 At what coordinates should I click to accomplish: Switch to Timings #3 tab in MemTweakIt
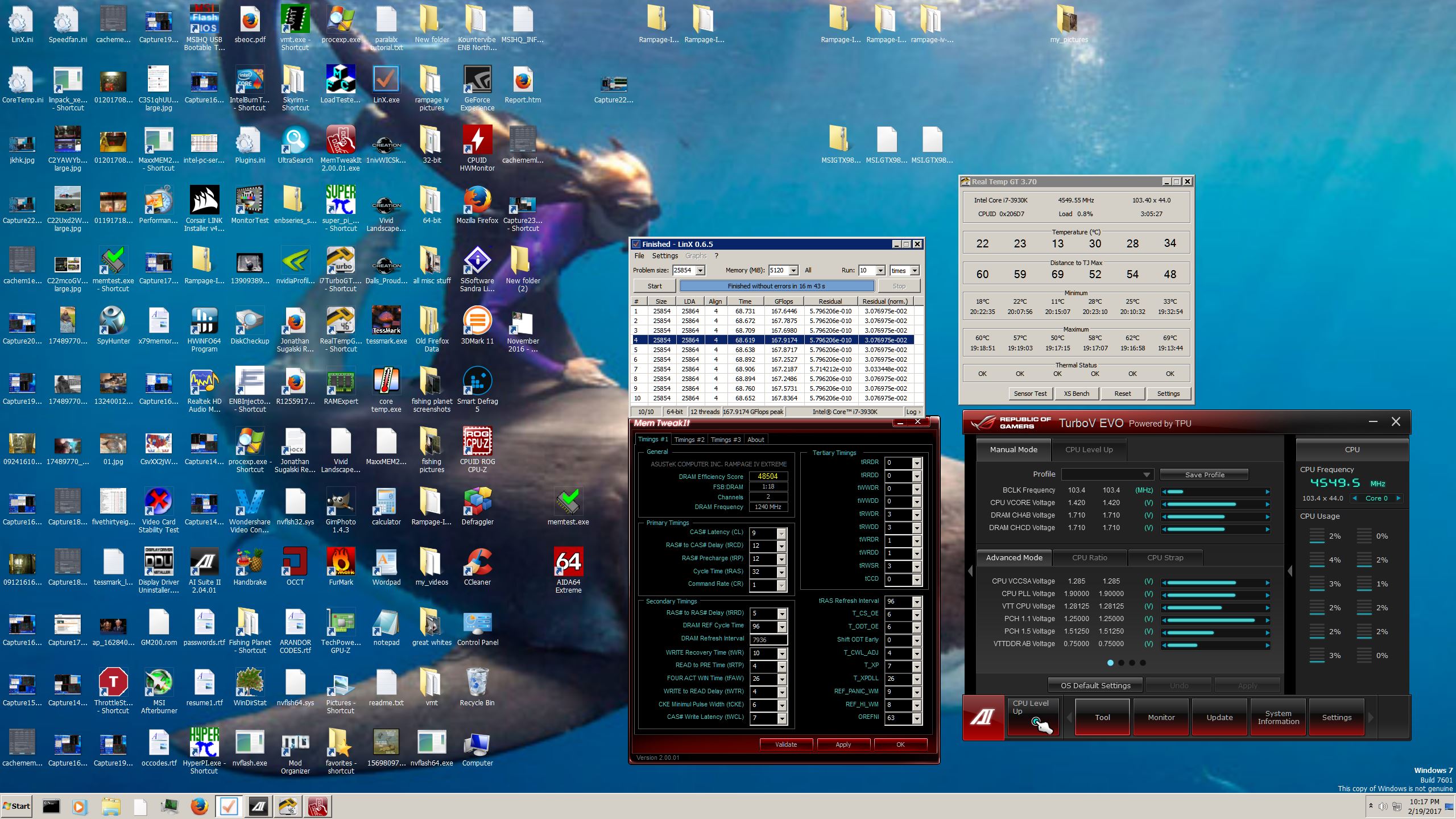[726, 440]
